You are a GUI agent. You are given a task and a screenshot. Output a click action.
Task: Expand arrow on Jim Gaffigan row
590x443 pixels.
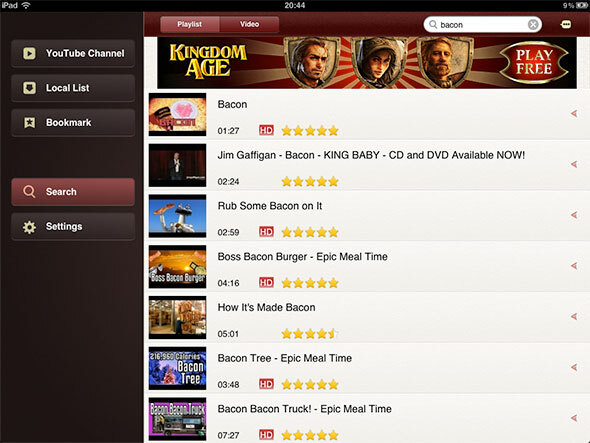pos(574,164)
